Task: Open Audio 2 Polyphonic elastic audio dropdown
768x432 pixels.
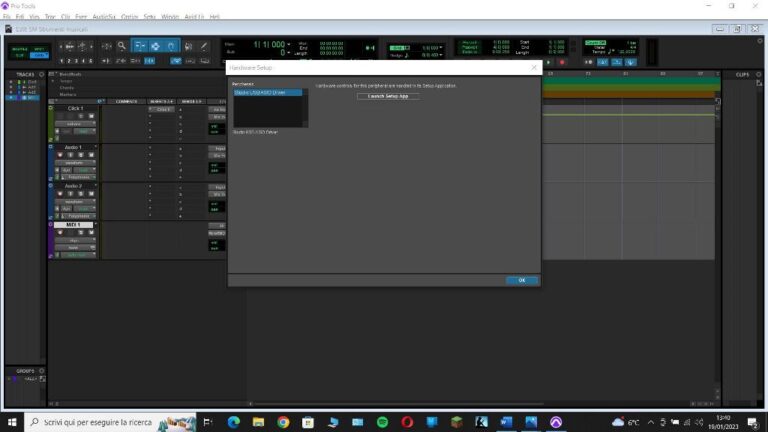Action: [80, 216]
